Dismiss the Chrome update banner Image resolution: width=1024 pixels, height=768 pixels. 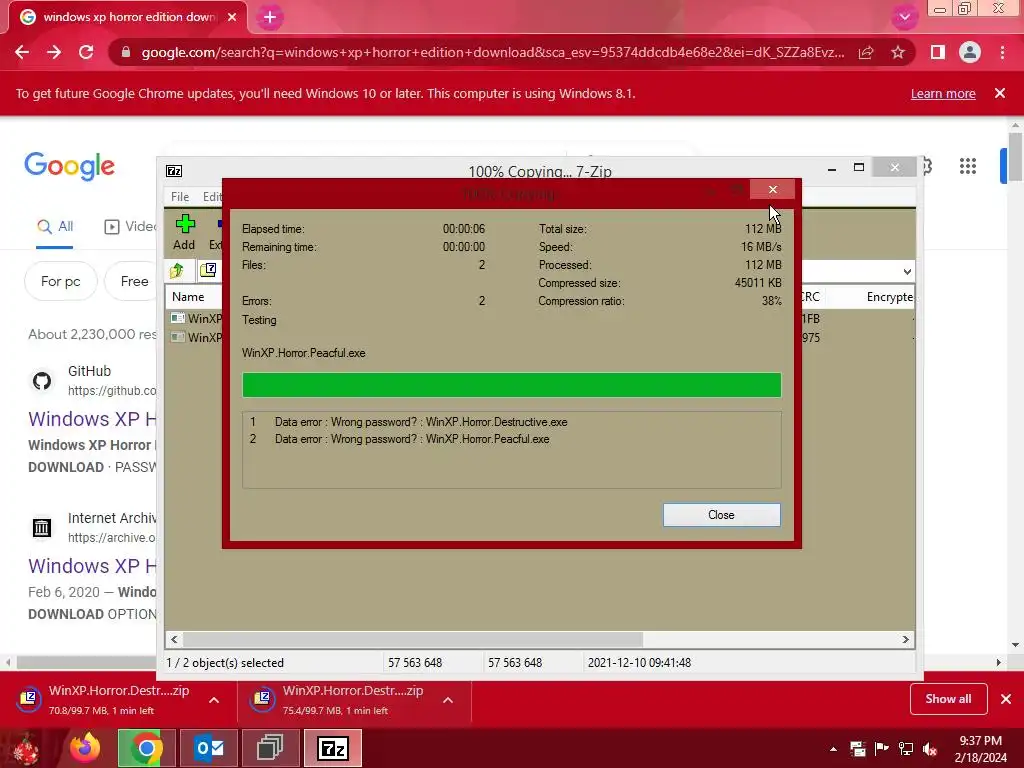click(x=1000, y=93)
